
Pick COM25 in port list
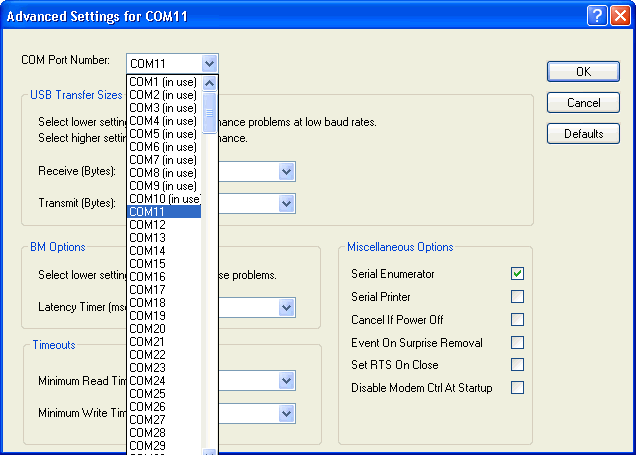tap(164, 393)
